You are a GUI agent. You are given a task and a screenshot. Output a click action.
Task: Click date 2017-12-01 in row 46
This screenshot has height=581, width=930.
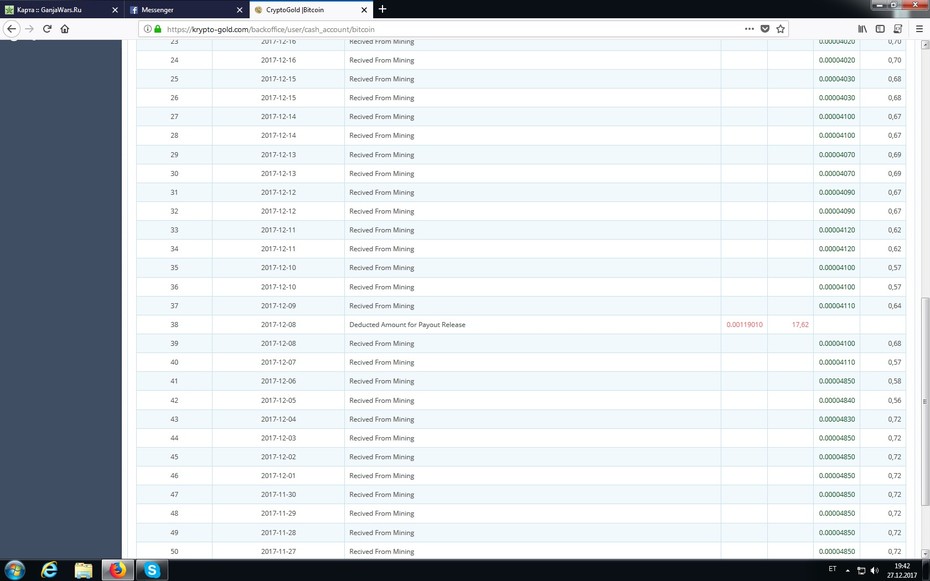(278, 475)
